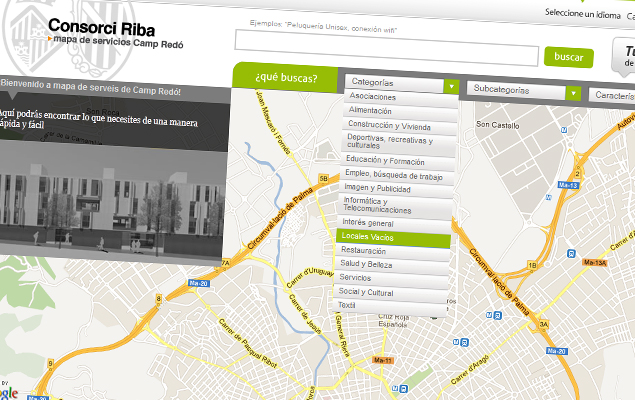This screenshot has width=635, height=400.
Task: Choose Informática y Telecomunicaciones option
Action: coord(395,205)
